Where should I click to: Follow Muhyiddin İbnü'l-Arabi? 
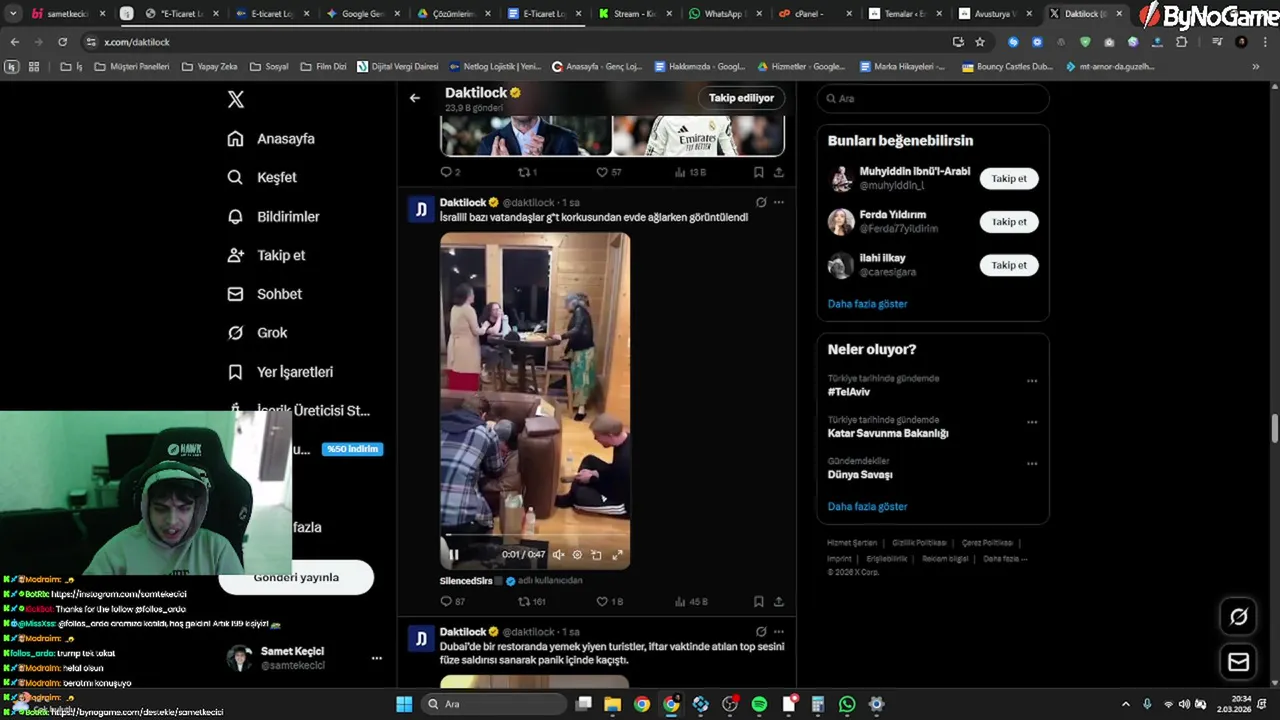coord(1009,178)
